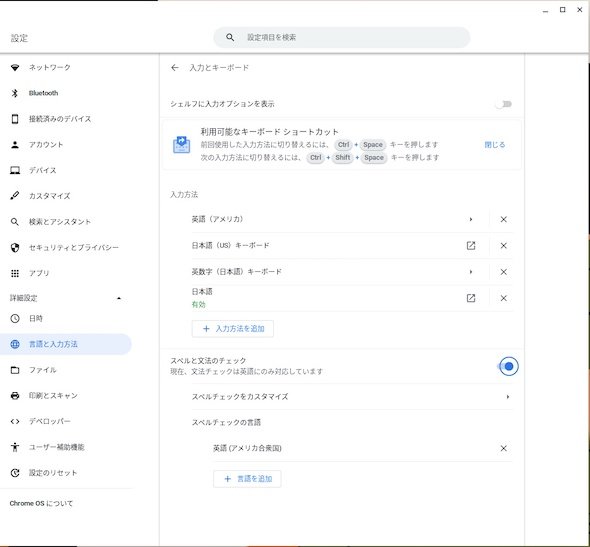Screen dimensions: 590x547
Task: Open スペルチェックをカスタマイズ submenu arrow
Action: pos(508,397)
